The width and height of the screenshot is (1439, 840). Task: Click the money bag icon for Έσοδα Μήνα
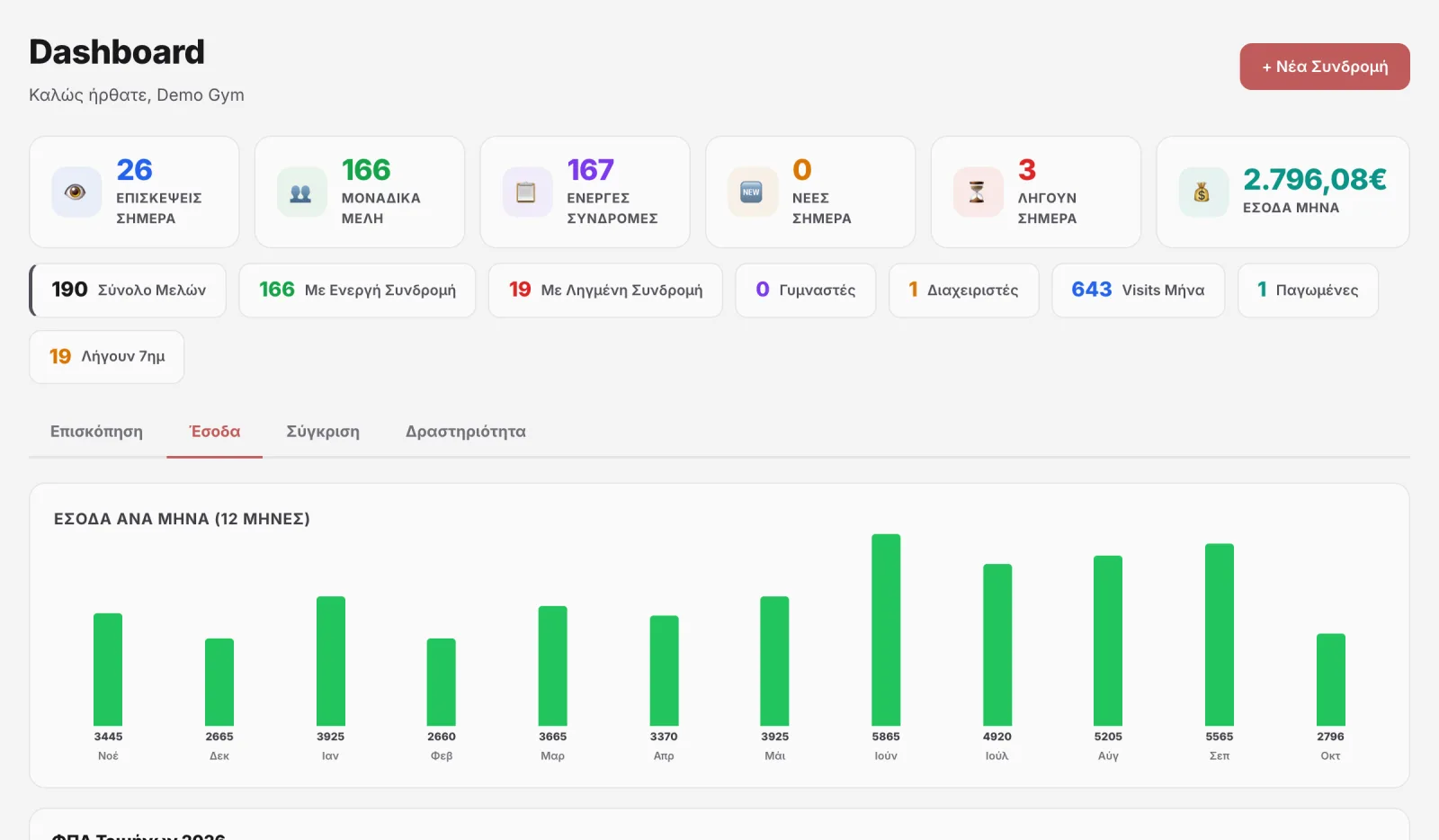pyautogui.click(x=1203, y=192)
